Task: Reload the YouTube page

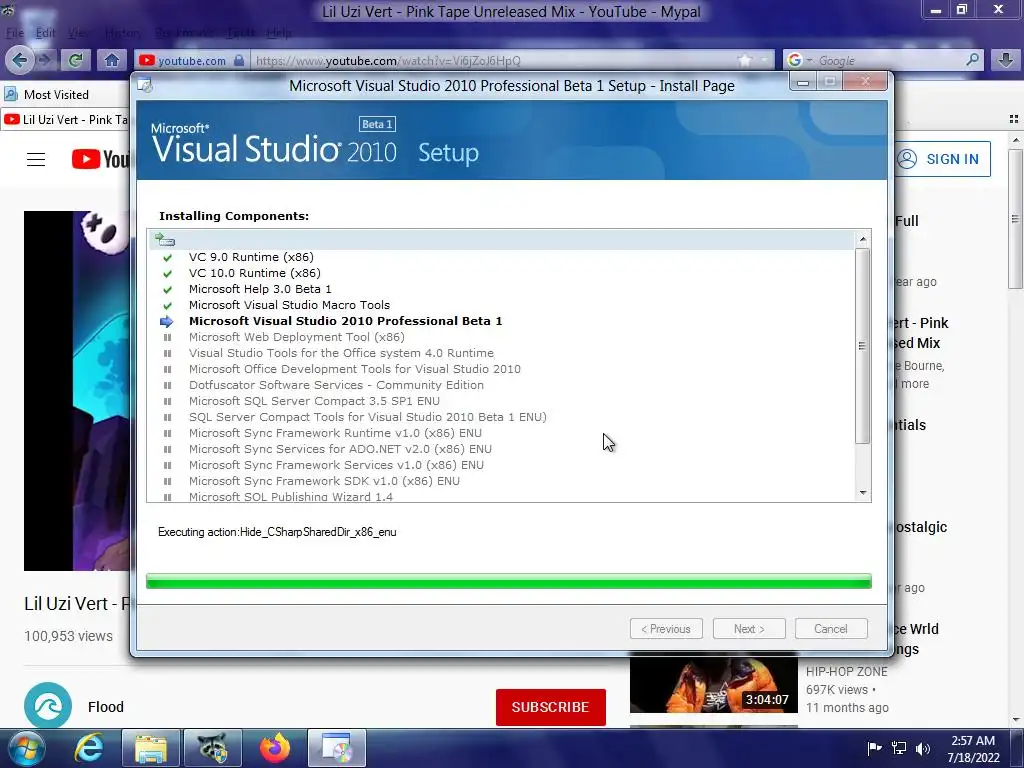Action: tap(76, 61)
